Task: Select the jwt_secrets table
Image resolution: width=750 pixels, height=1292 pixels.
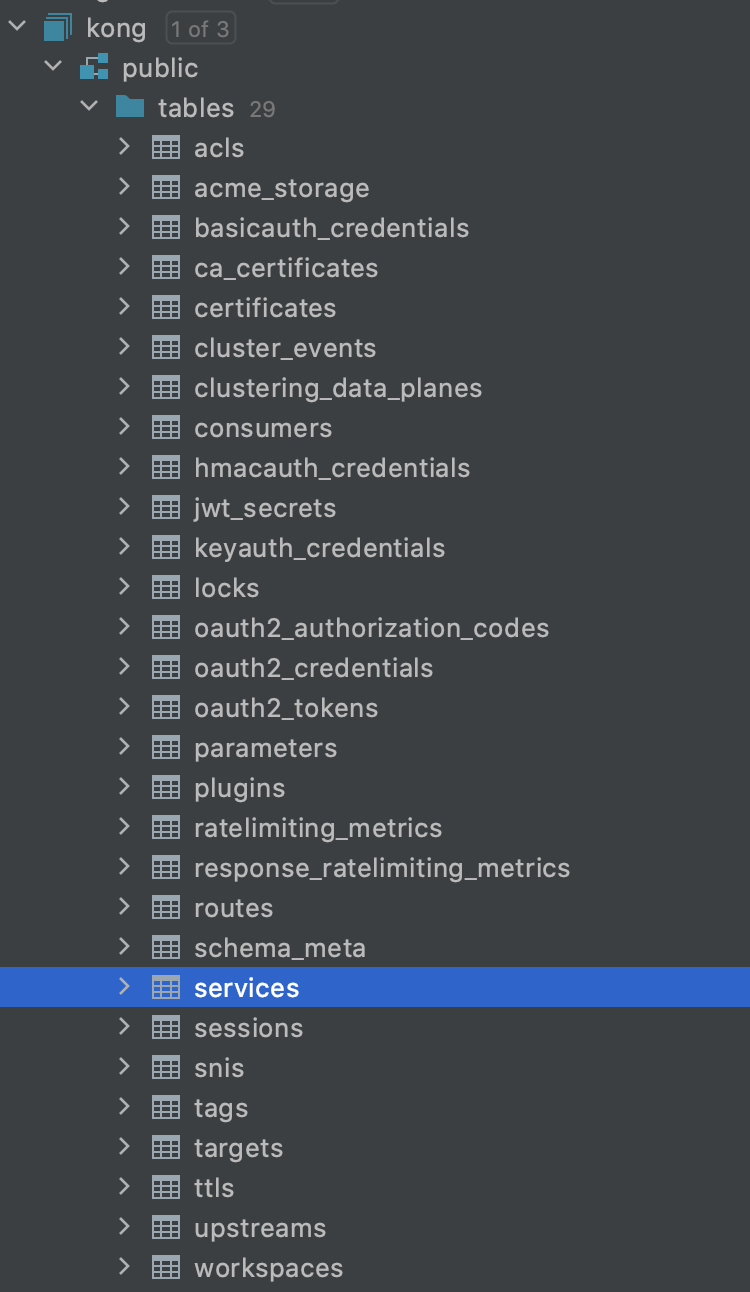Action: (x=265, y=508)
